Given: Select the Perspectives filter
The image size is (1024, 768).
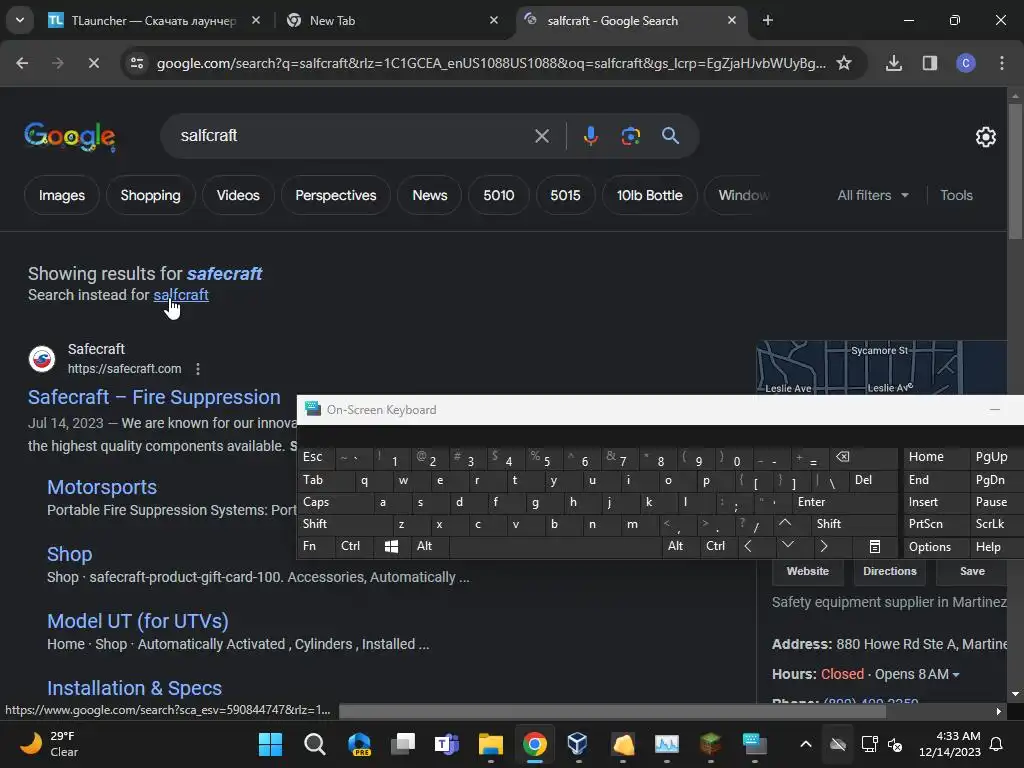Looking at the screenshot, I should point(336,195).
